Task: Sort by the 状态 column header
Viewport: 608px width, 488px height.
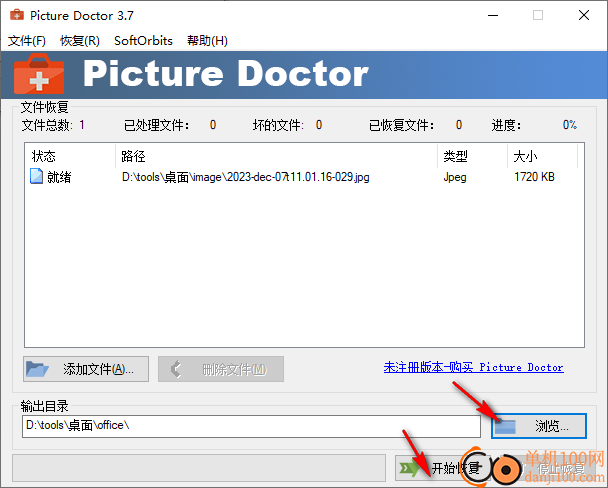Action: coord(70,156)
